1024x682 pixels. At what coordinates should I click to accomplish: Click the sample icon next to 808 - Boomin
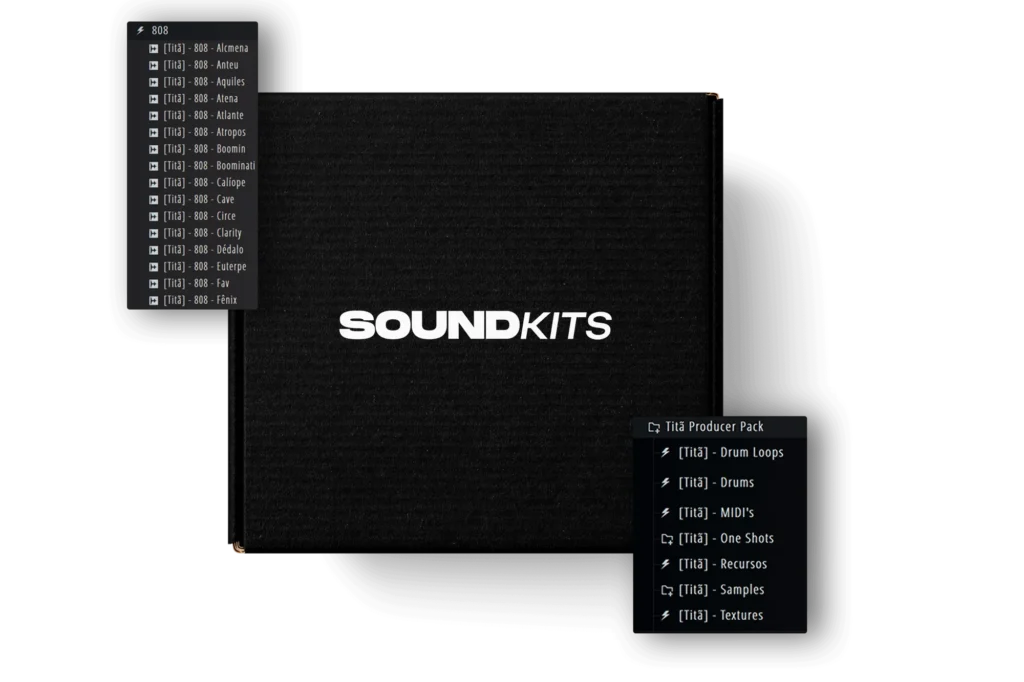tap(154, 149)
